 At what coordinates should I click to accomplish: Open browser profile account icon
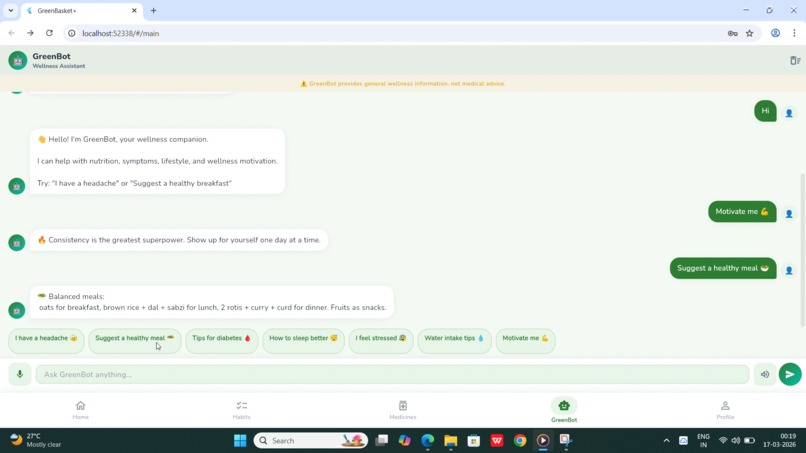[x=775, y=33]
